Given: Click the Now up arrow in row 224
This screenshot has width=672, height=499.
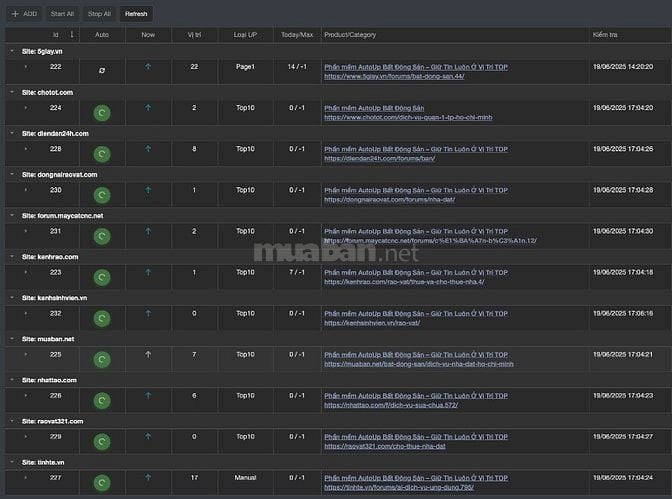Looking at the screenshot, I should 148,108.
